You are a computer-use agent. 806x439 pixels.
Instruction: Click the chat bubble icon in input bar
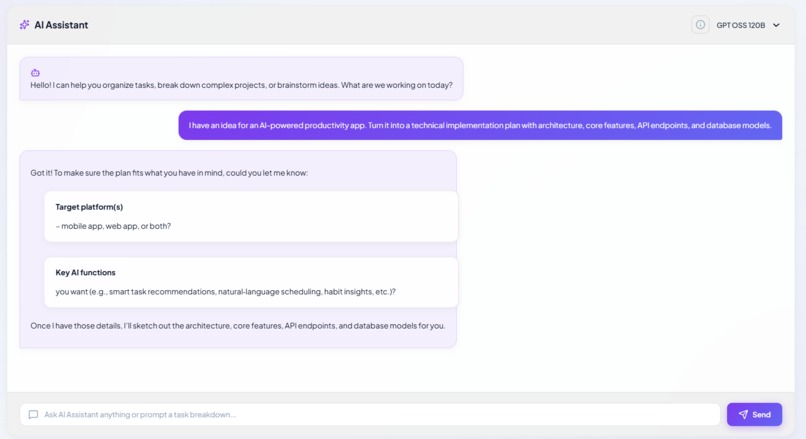tap(33, 414)
